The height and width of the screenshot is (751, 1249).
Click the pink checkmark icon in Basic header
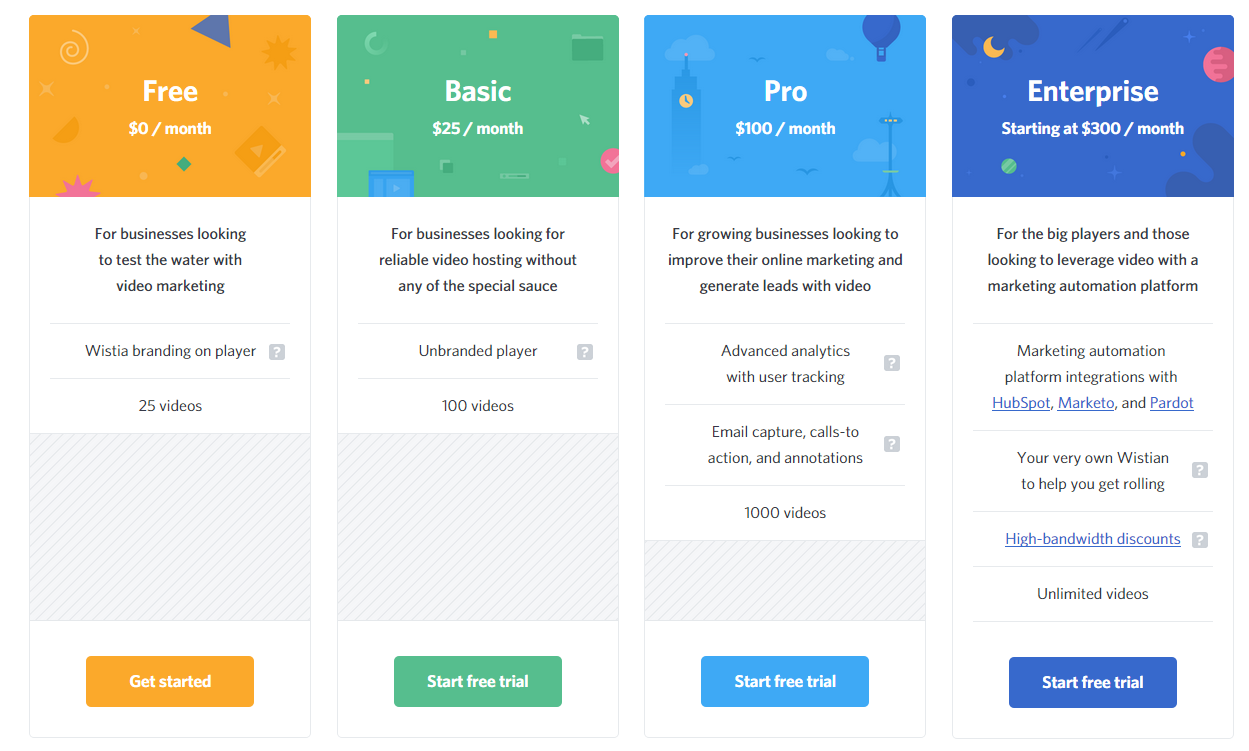tap(610, 159)
